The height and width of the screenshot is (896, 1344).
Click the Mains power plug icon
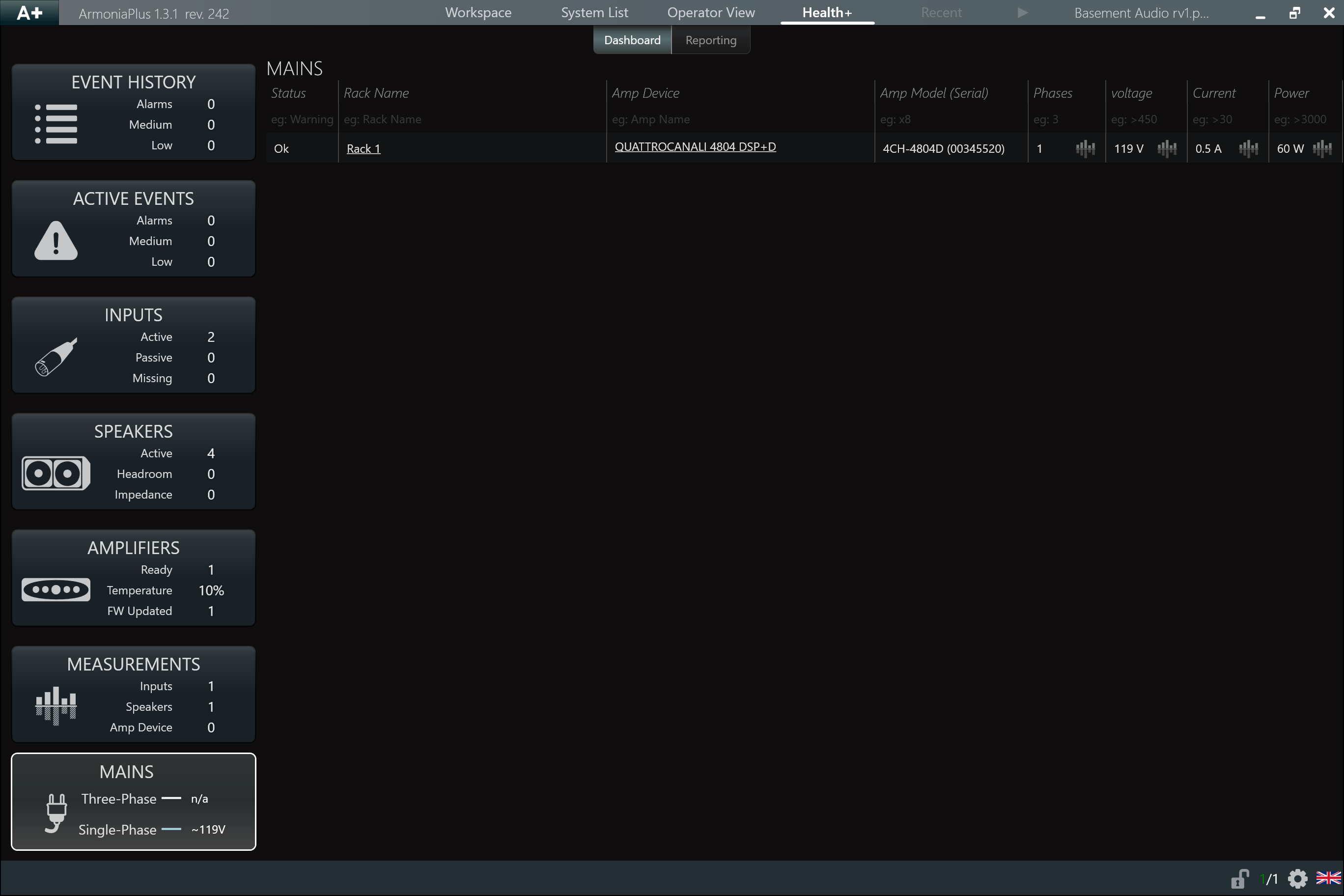tap(56, 813)
